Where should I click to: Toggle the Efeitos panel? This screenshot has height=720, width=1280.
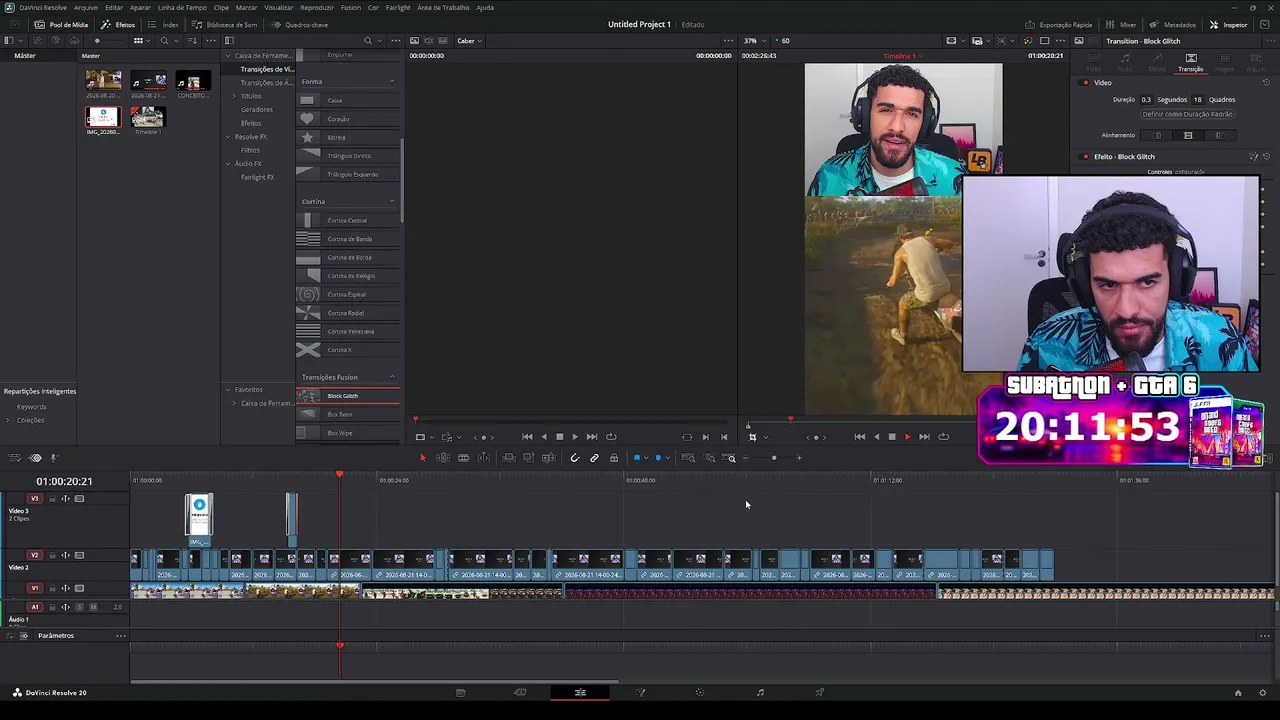tap(119, 24)
